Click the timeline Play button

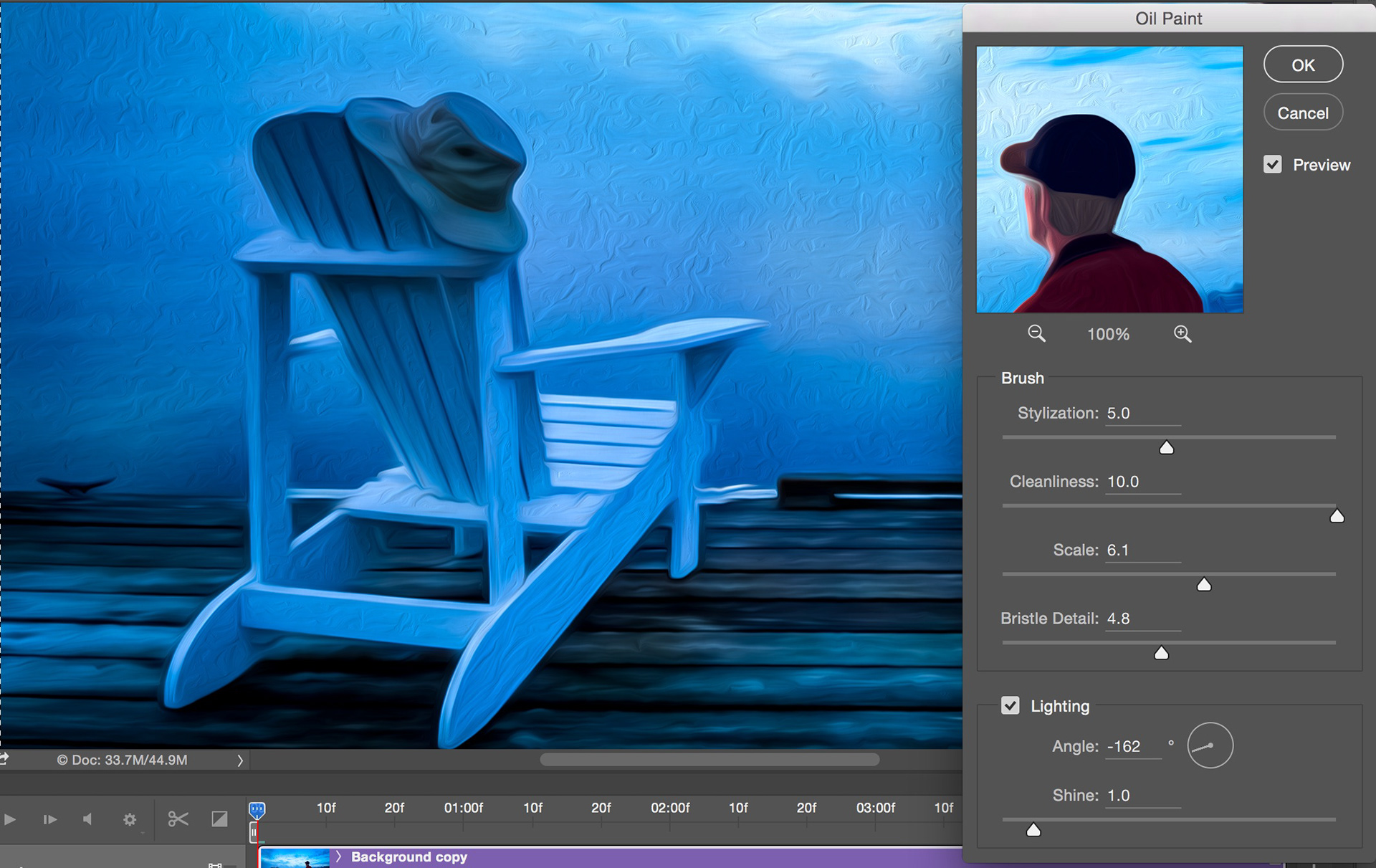point(10,819)
